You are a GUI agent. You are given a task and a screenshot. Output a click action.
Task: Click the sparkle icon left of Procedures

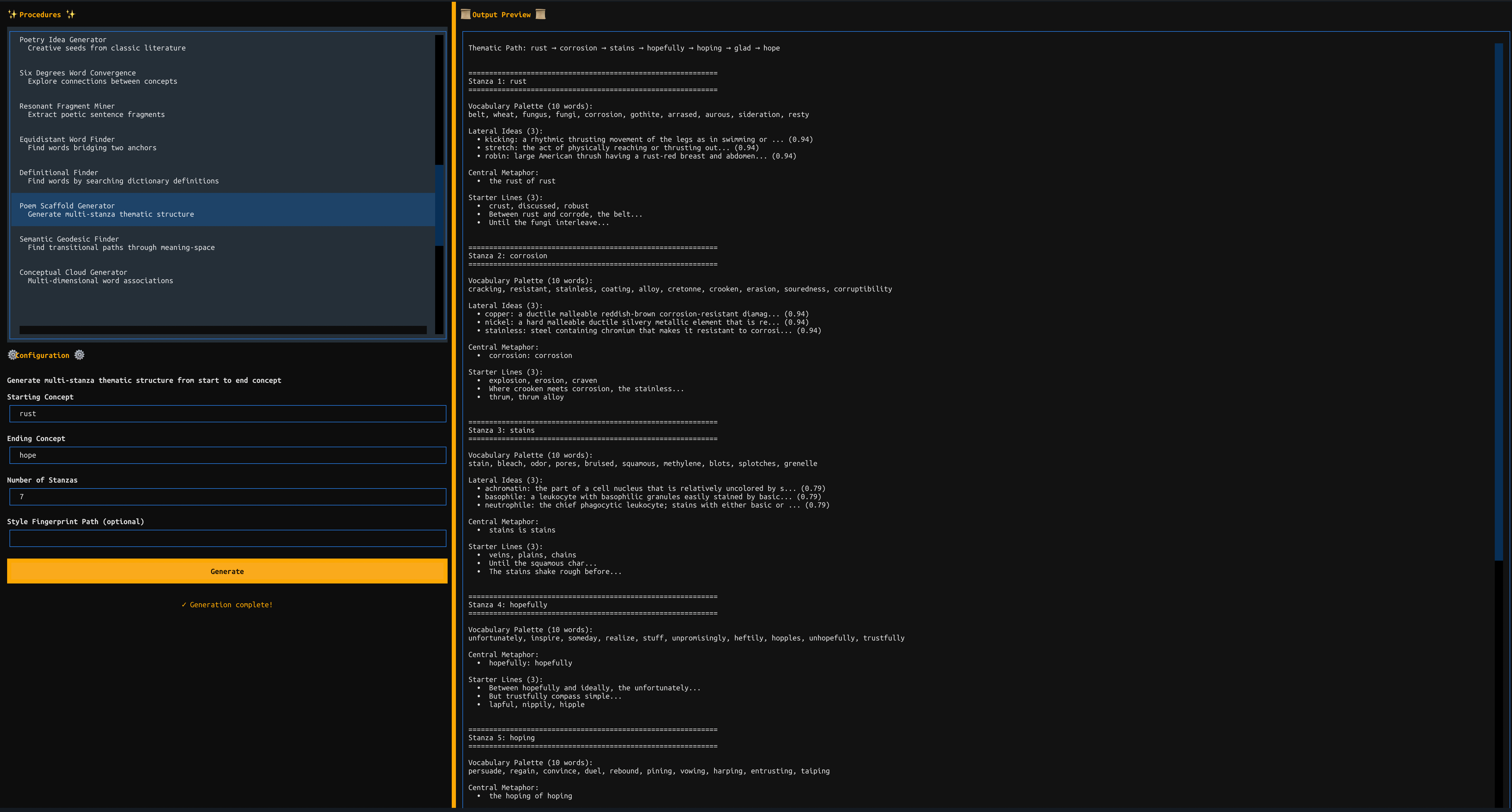(x=12, y=15)
